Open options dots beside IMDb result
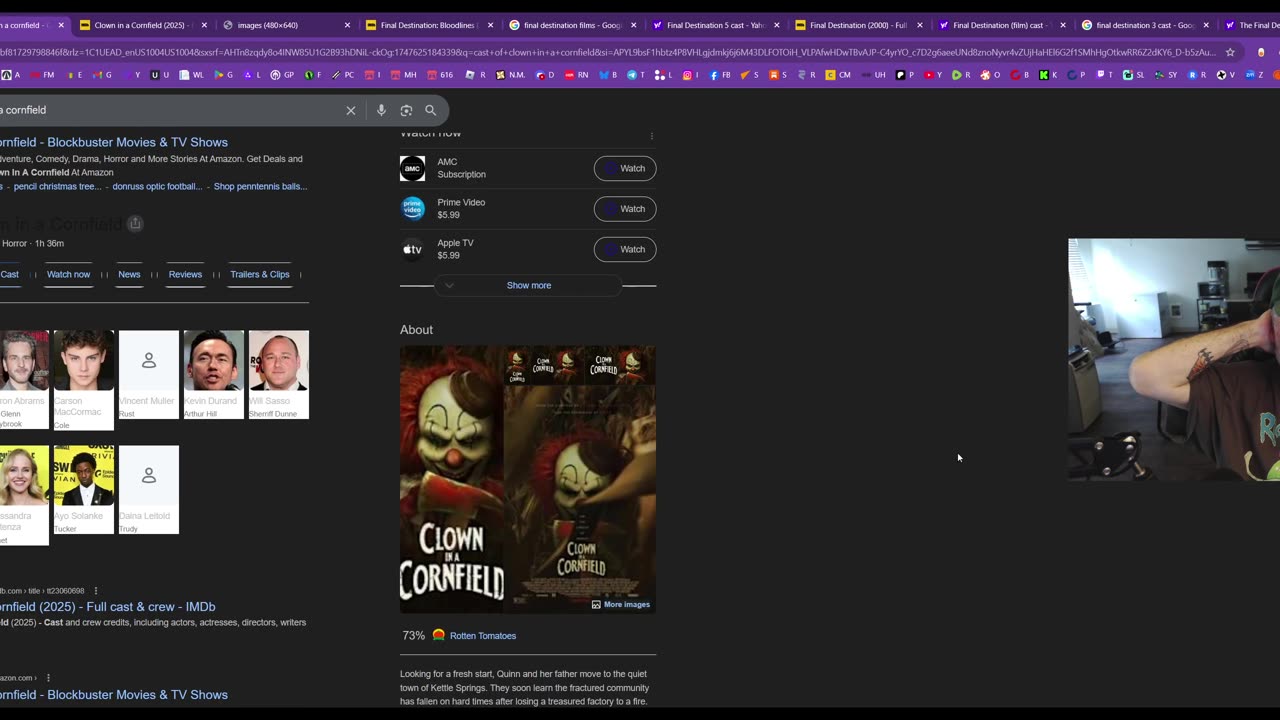This screenshot has width=1280, height=720. pos(96,591)
